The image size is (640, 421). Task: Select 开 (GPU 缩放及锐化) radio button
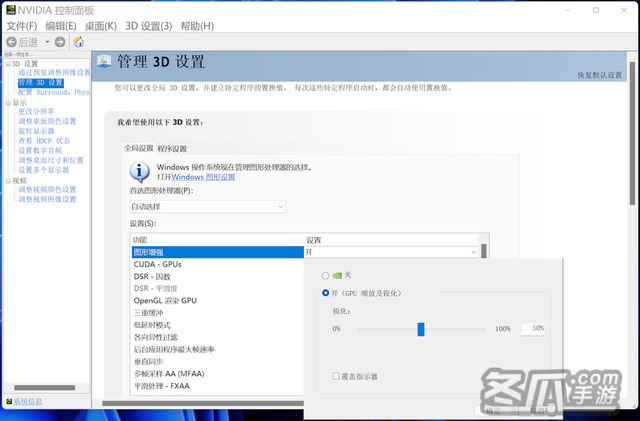click(325, 293)
